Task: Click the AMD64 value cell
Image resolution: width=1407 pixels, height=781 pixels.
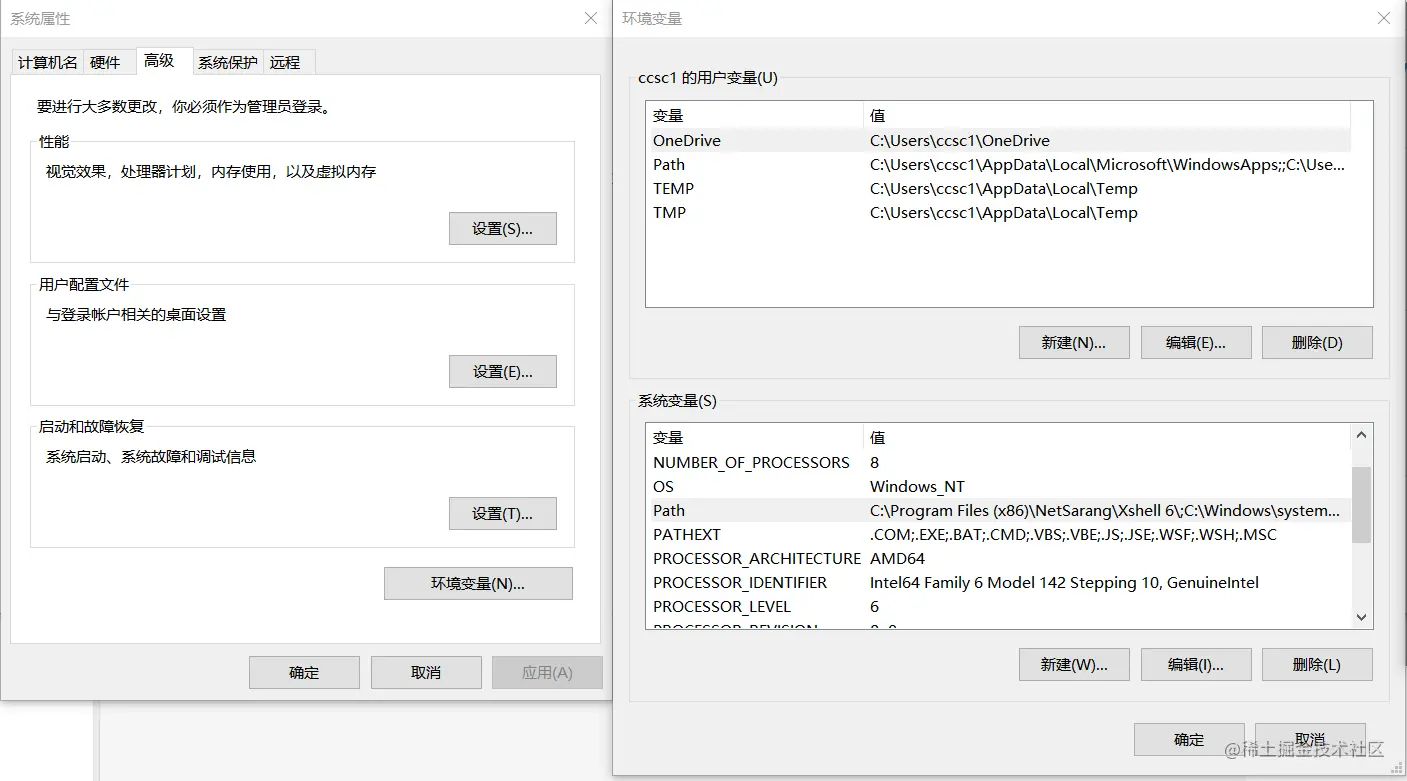Action: click(898, 558)
